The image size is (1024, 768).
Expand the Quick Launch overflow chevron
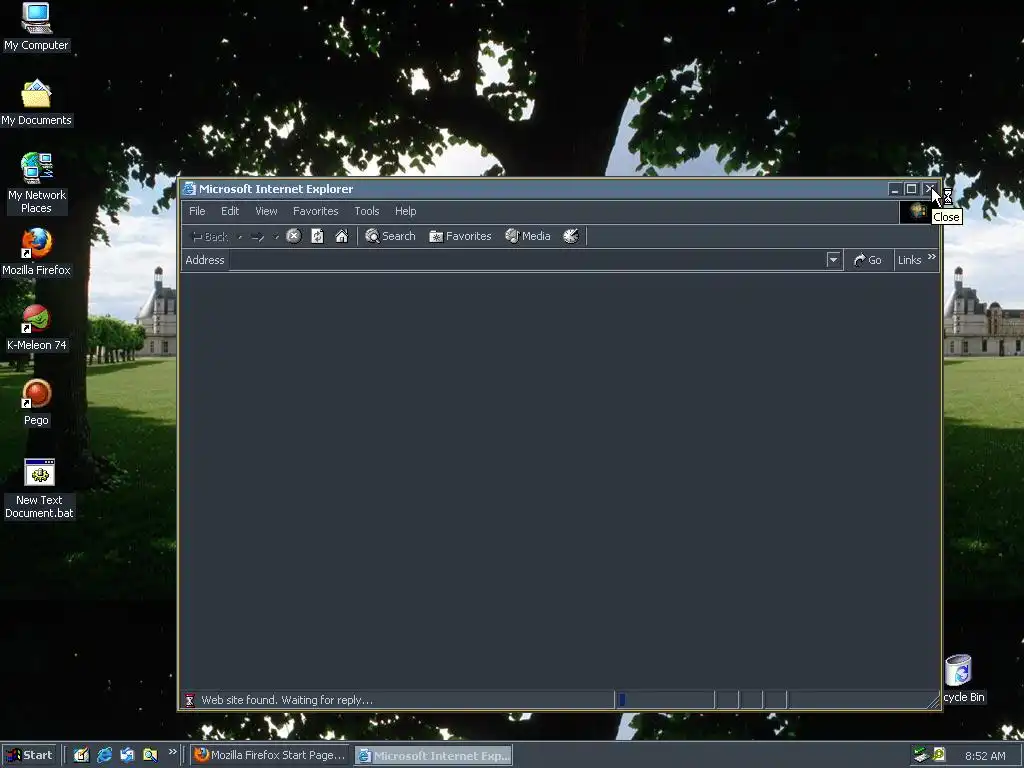point(172,752)
